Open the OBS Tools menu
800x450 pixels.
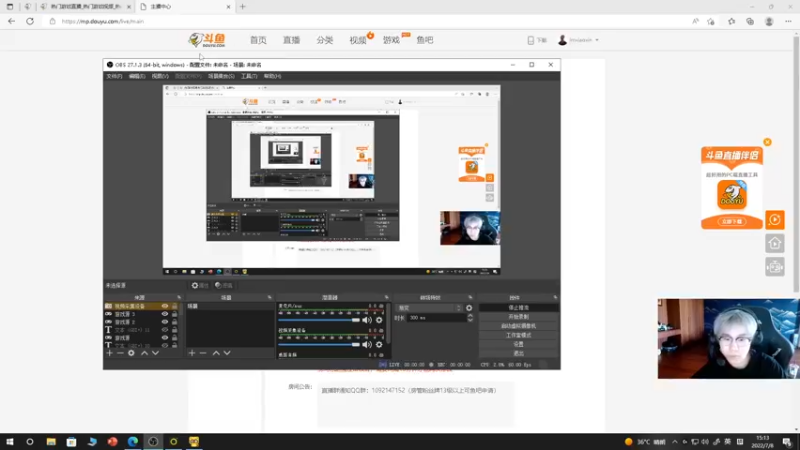click(249, 76)
